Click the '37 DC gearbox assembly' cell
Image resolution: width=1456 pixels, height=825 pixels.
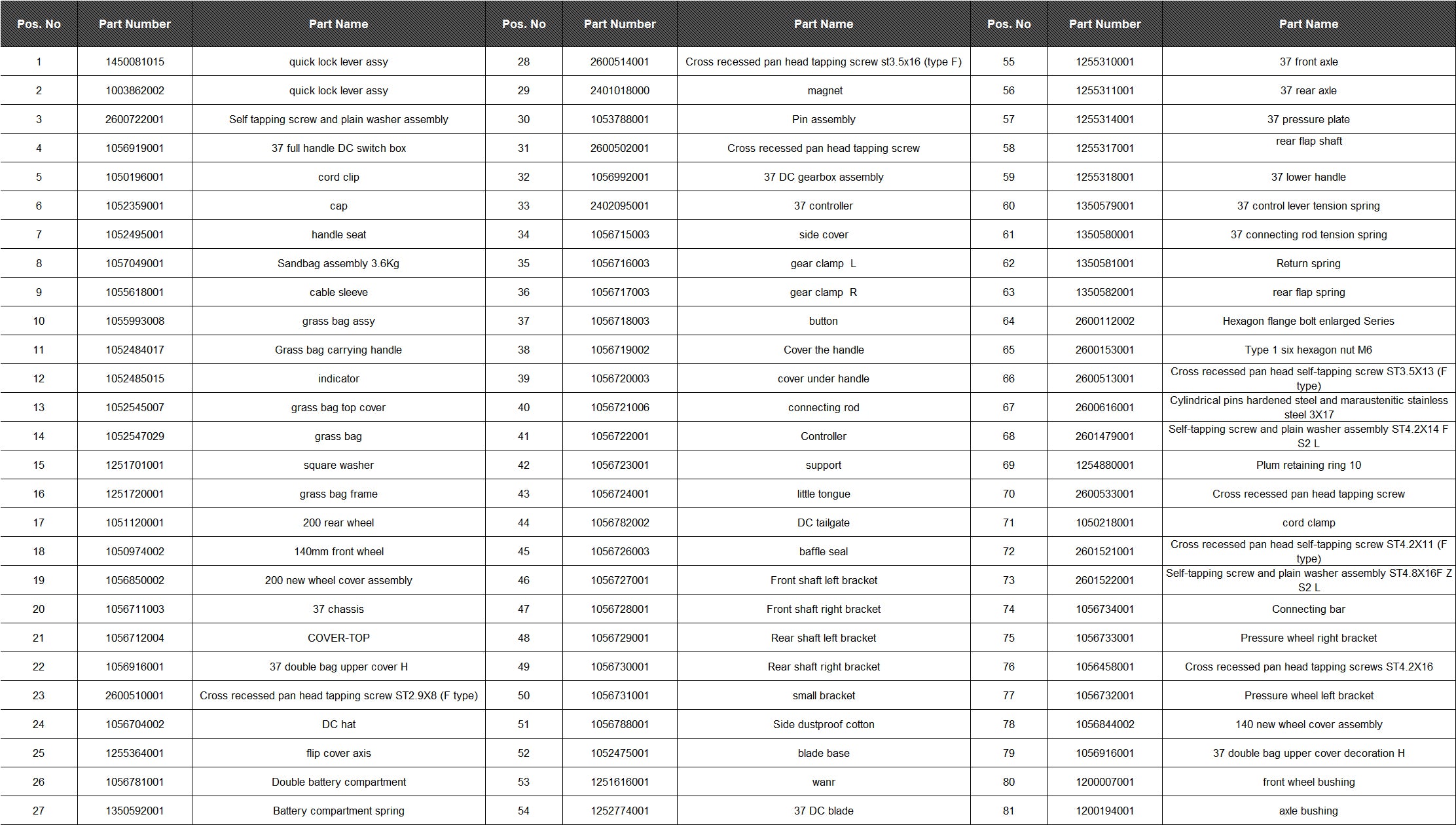click(824, 177)
